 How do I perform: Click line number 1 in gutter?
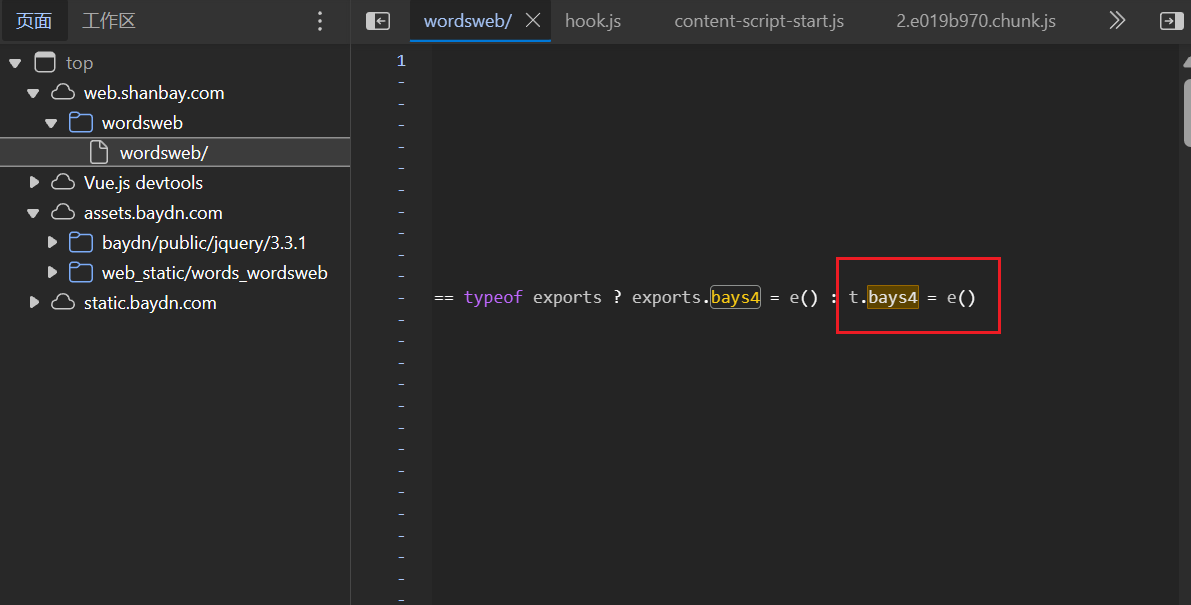[401, 61]
